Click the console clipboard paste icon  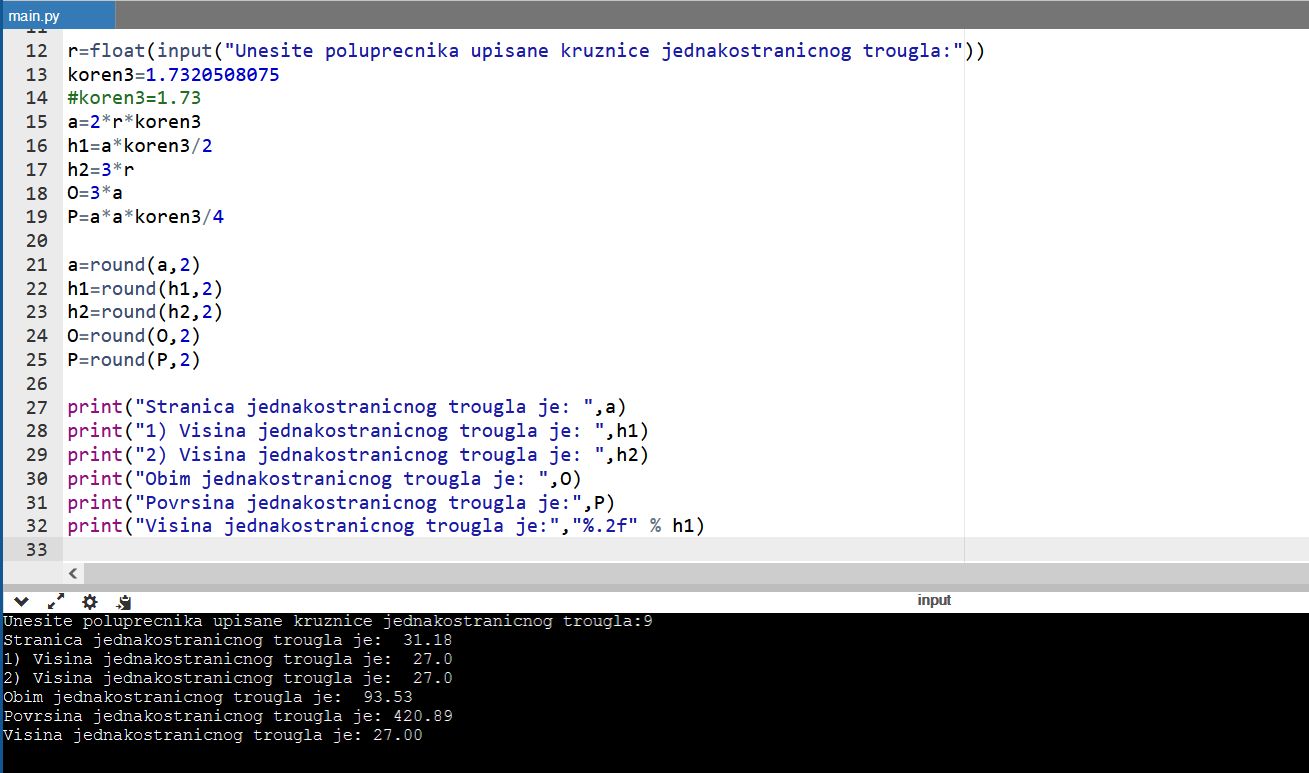pyautogui.click(x=124, y=602)
